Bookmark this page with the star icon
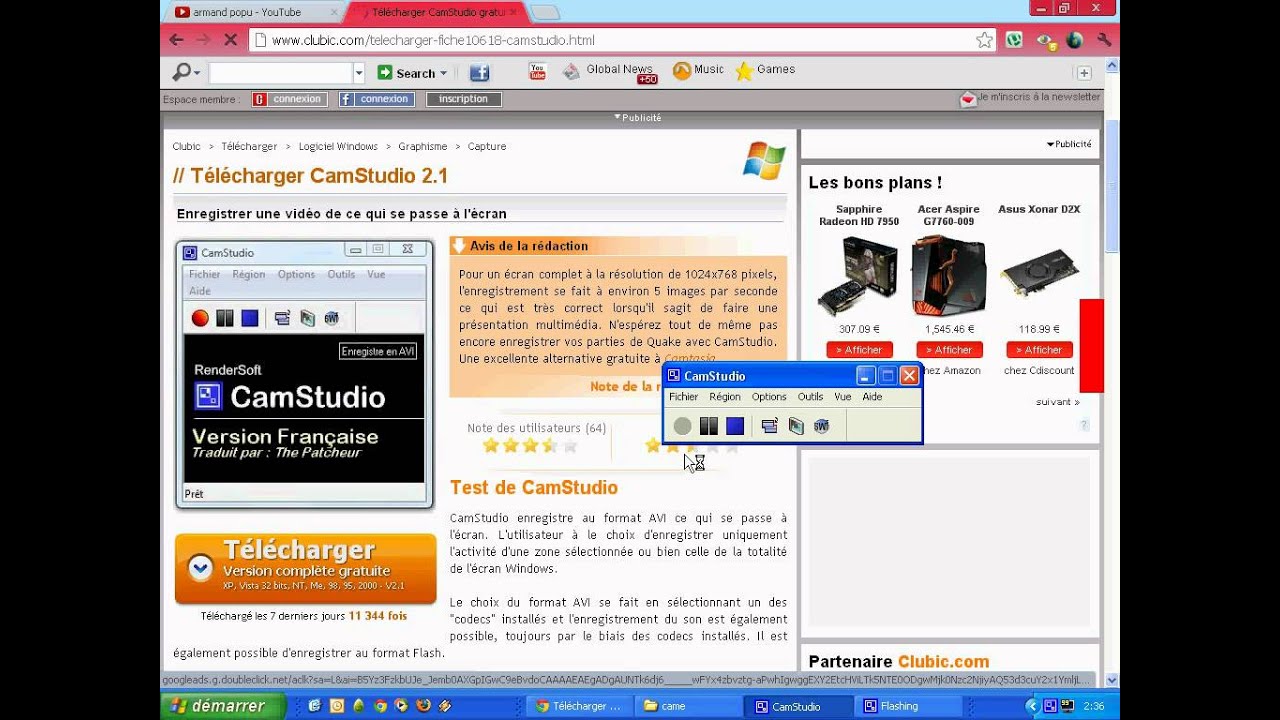The width and height of the screenshot is (1280, 720). (x=985, y=40)
